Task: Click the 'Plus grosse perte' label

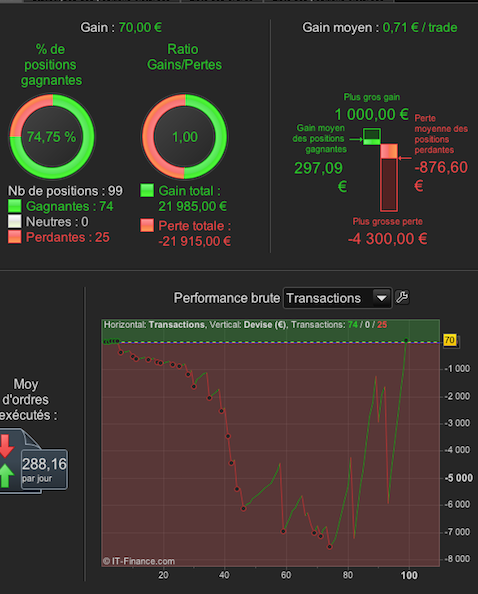Action: point(387,222)
